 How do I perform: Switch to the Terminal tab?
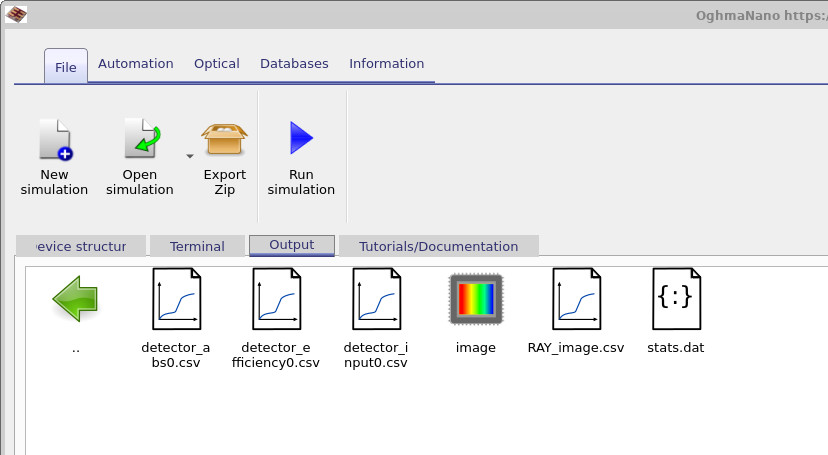(x=197, y=247)
